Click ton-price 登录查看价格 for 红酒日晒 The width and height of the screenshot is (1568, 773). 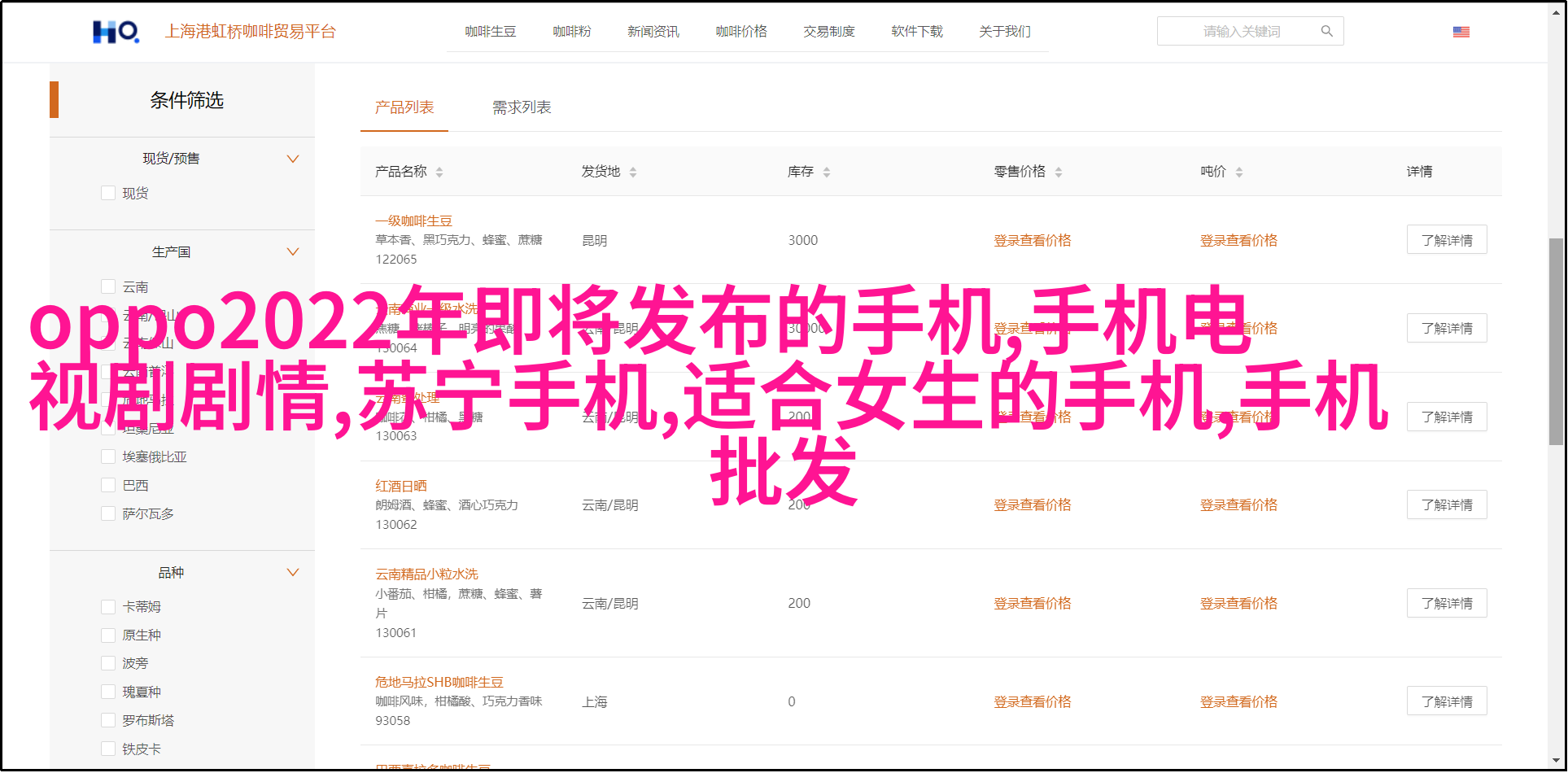tap(1238, 504)
